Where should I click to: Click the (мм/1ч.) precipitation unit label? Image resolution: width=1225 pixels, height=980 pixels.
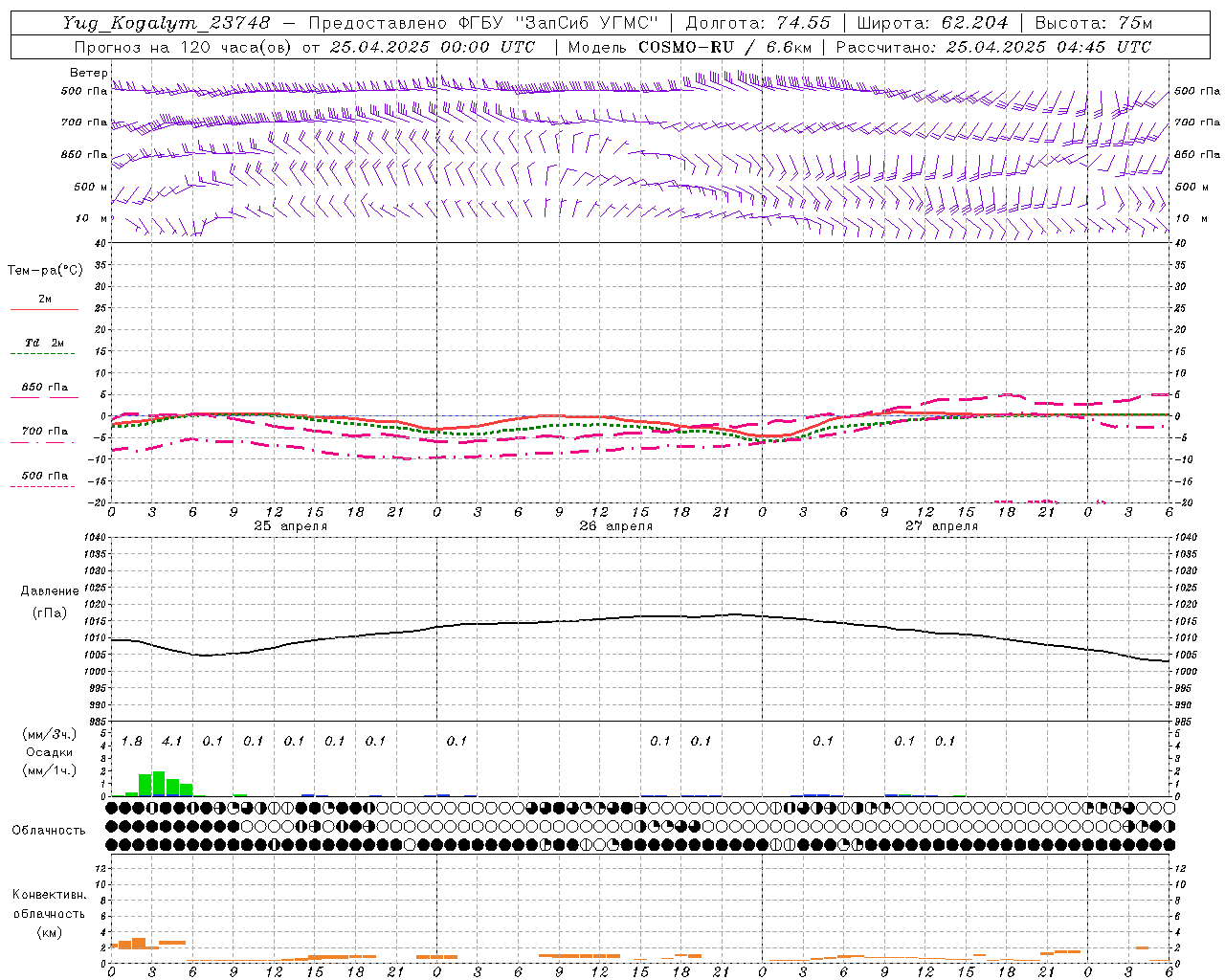(x=49, y=769)
